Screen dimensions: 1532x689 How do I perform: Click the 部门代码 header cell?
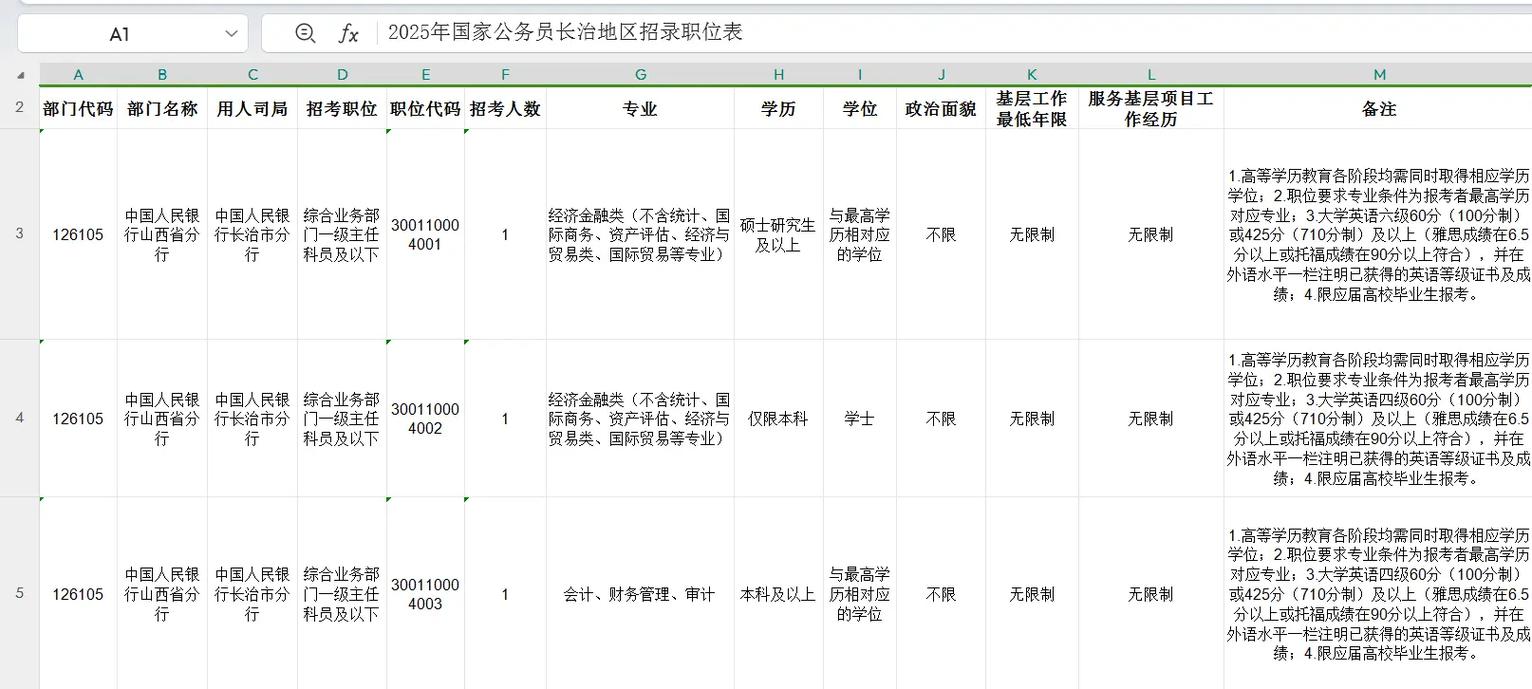point(78,108)
